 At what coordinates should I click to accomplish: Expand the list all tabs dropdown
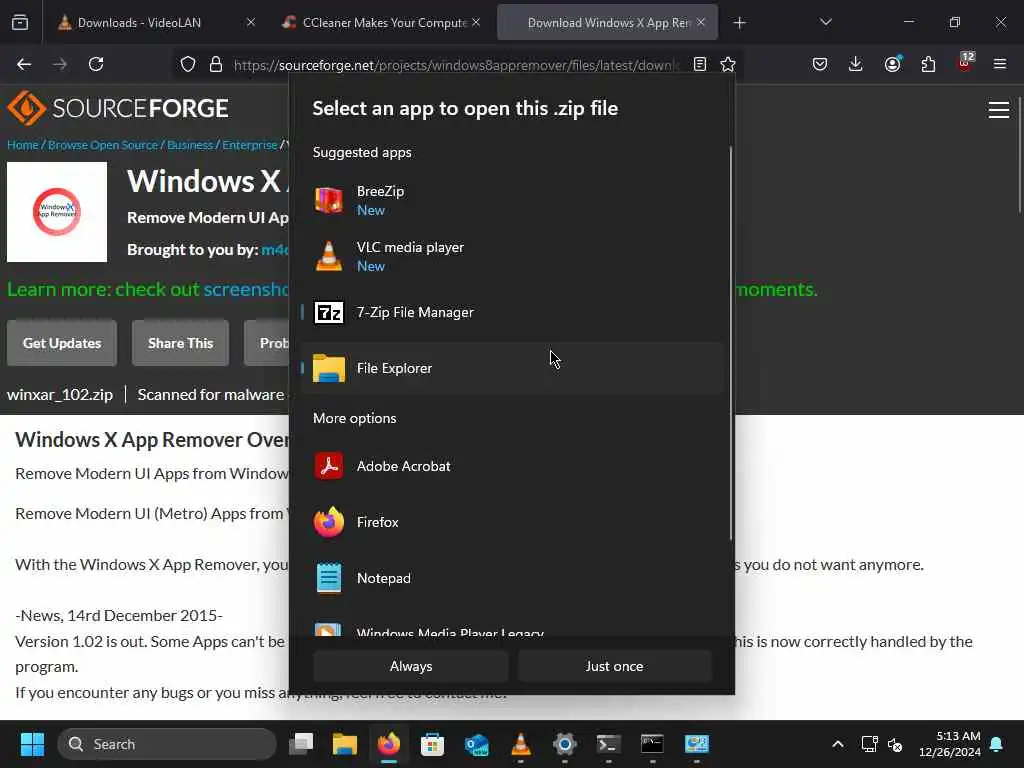[x=825, y=22]
